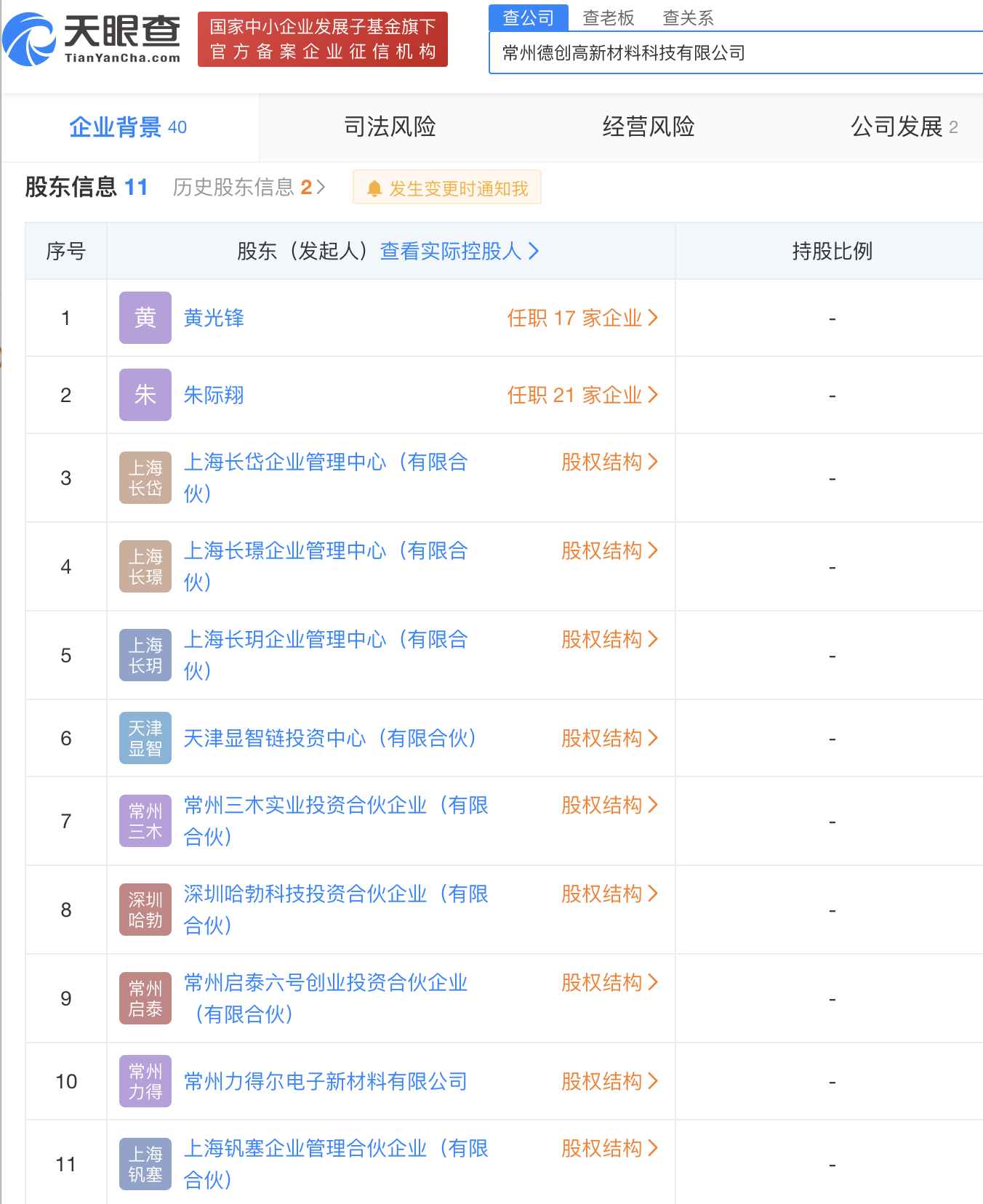This screenshot has height=1204, width=983.
Task: Click the TianYanCha logo
Action: (92, 39)
